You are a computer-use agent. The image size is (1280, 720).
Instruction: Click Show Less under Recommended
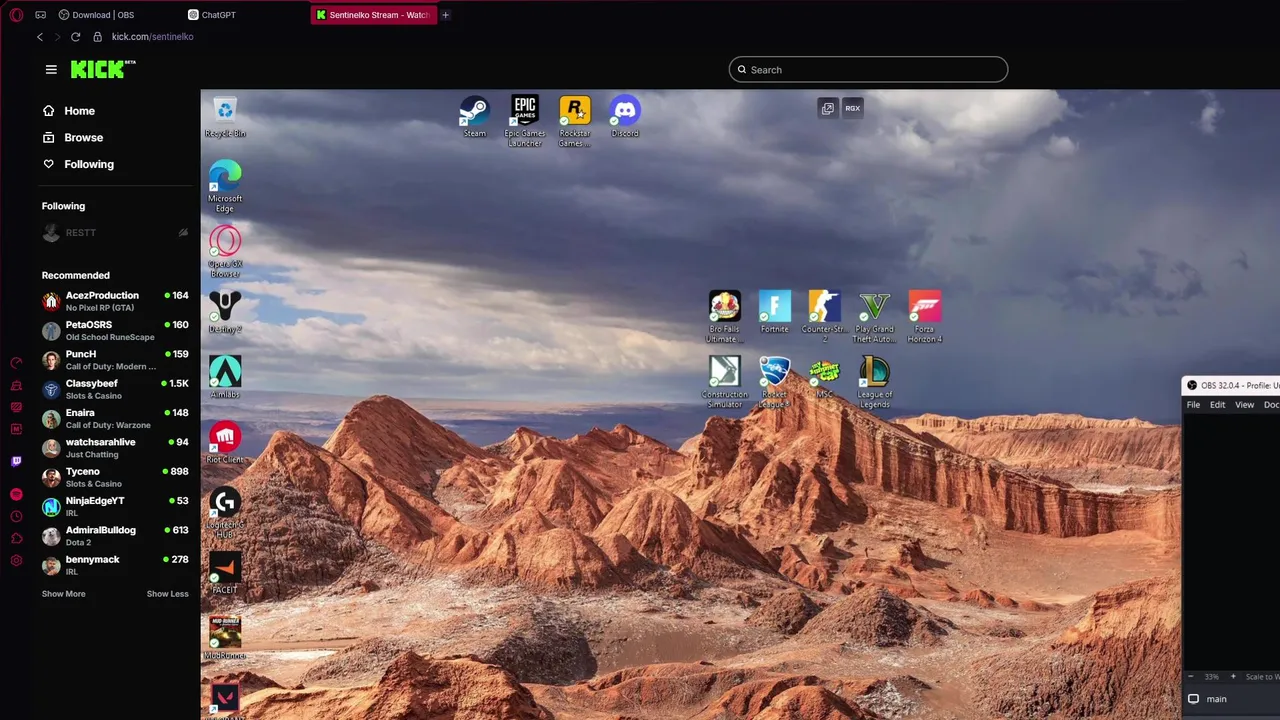167,594
